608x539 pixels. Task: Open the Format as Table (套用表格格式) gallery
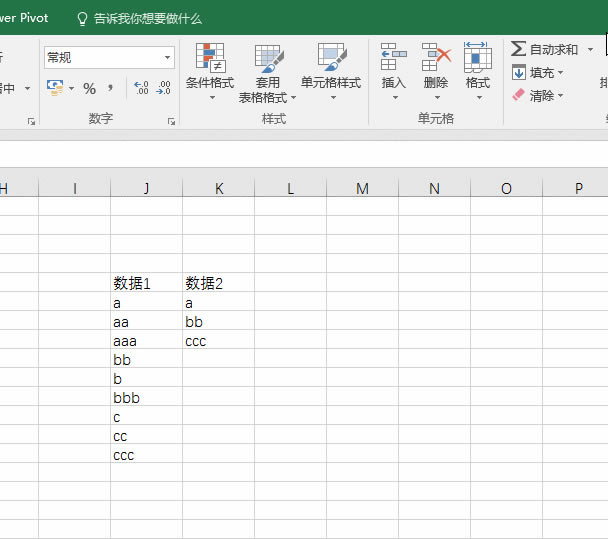(267, 74)
